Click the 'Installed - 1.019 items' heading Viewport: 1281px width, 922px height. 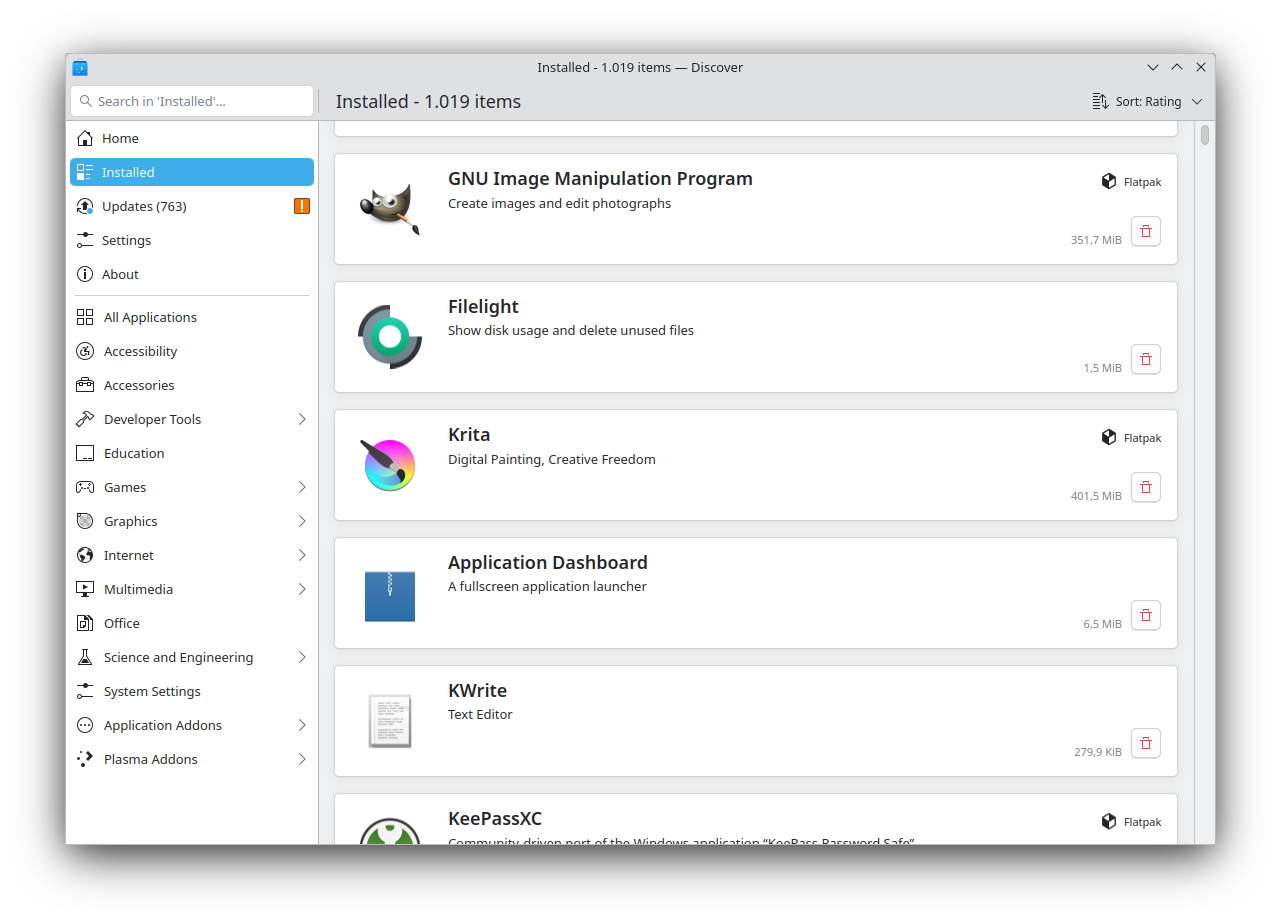tap(428, 101)
